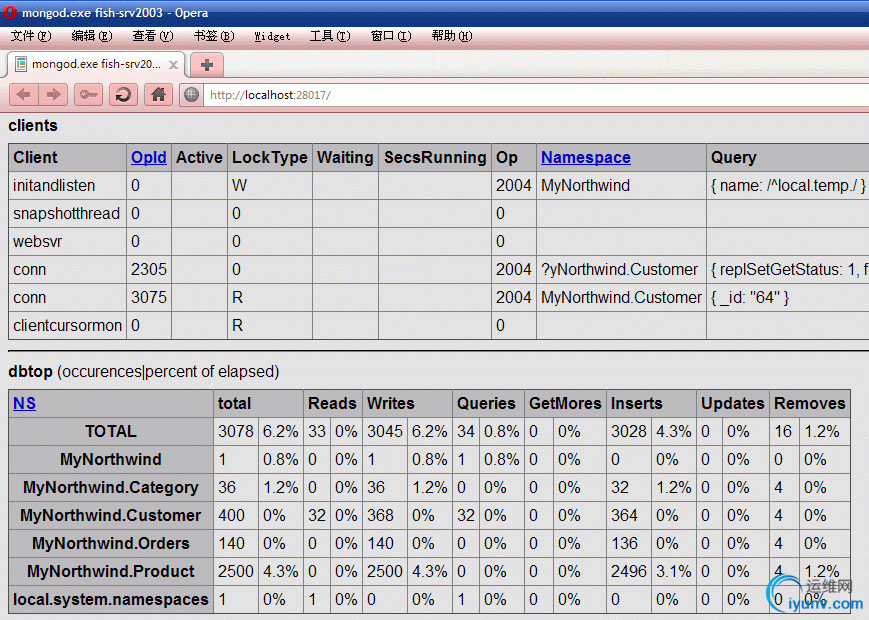This screenshot has width=869, height=620.
Task: Select the MyNorthwind.Product row label
Action: point(111,571)
